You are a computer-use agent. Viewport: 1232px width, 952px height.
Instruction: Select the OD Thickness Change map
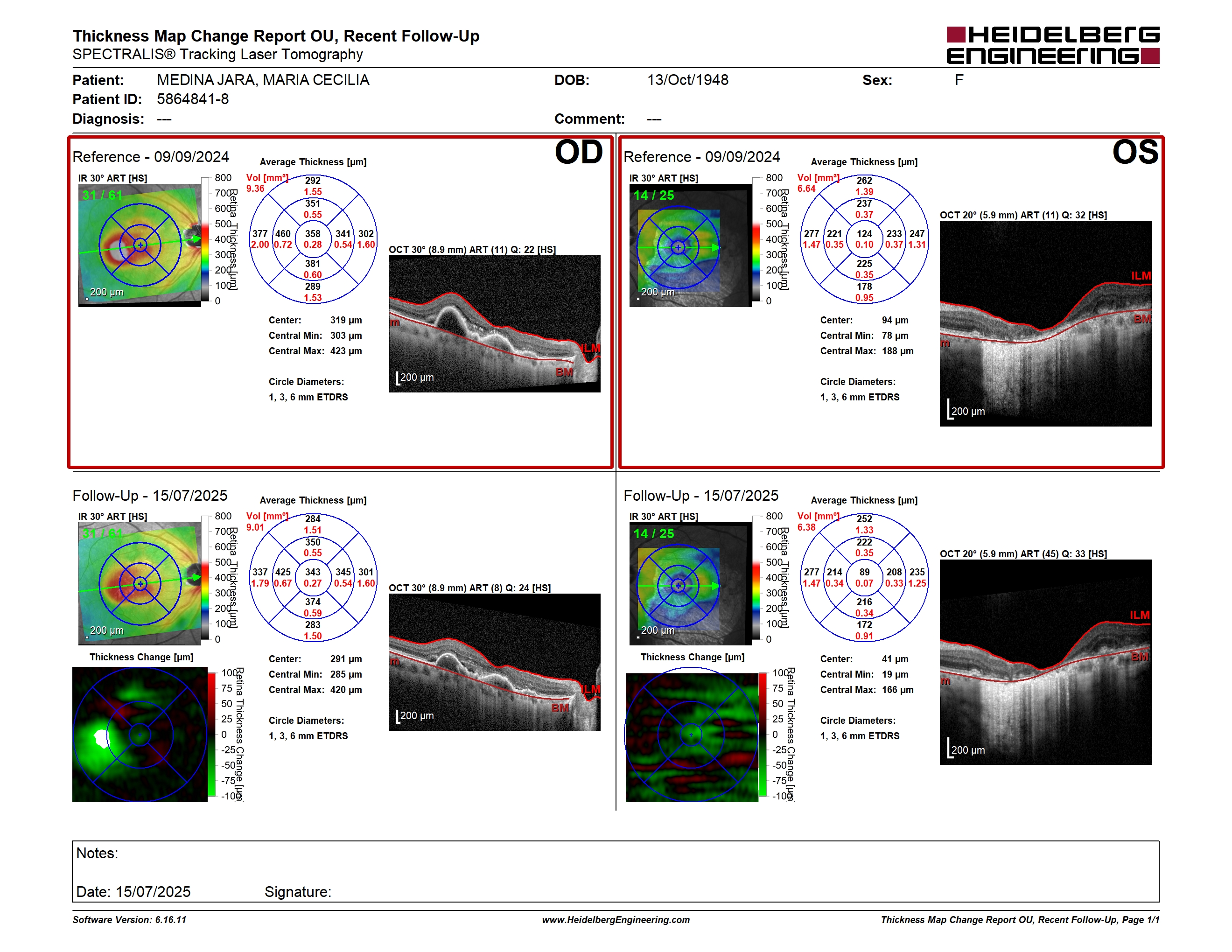140,735
